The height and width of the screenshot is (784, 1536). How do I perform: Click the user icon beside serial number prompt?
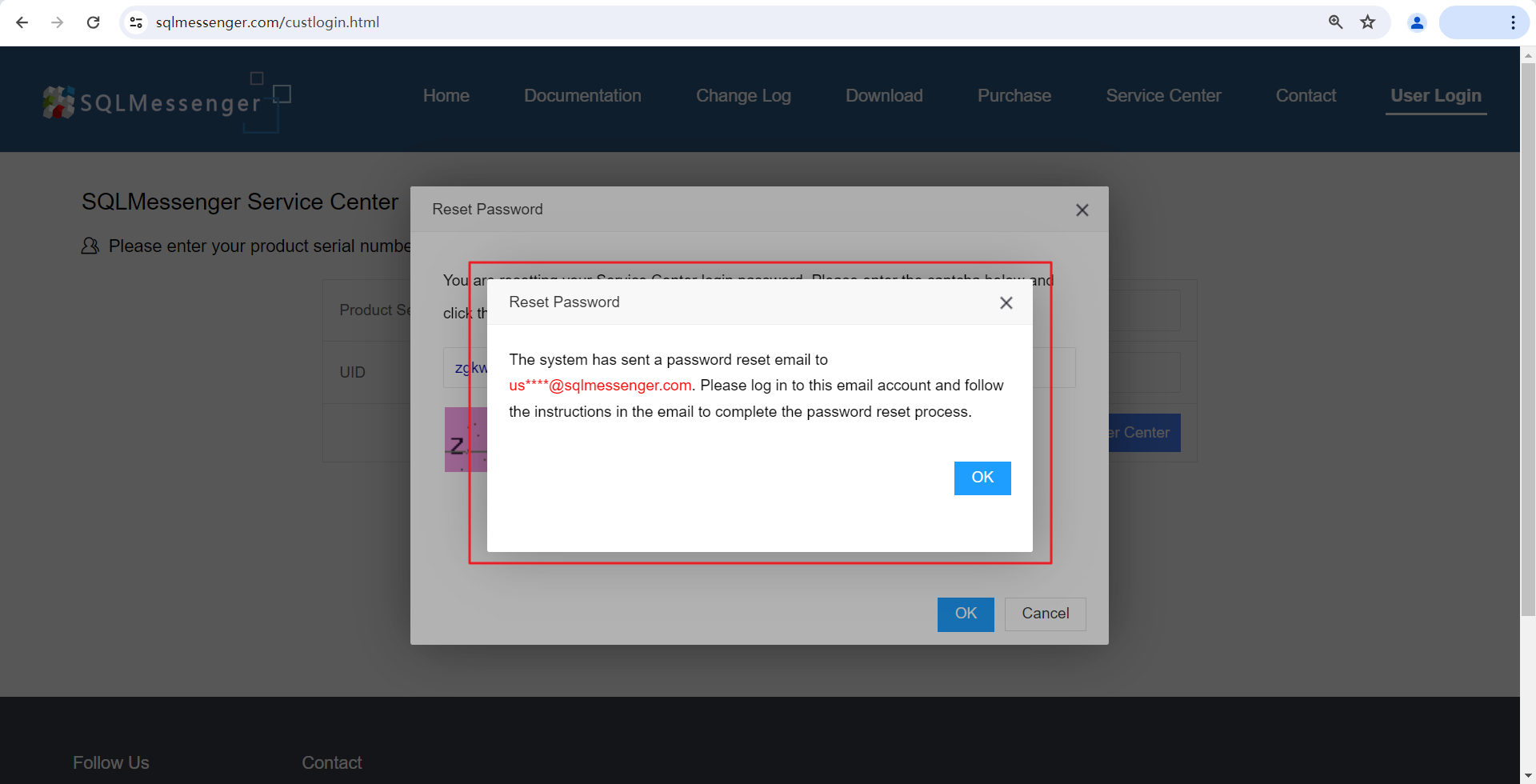(x=90, y=246)
